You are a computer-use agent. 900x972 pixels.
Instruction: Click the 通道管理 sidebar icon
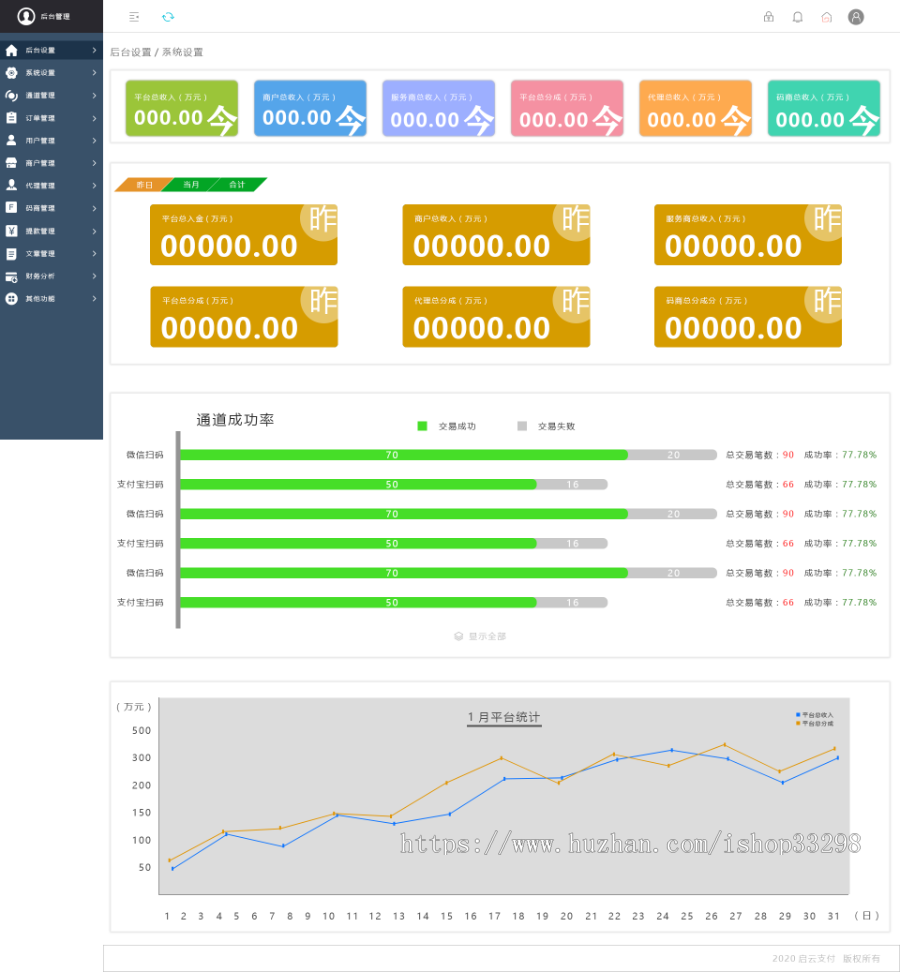coord(11,95)
